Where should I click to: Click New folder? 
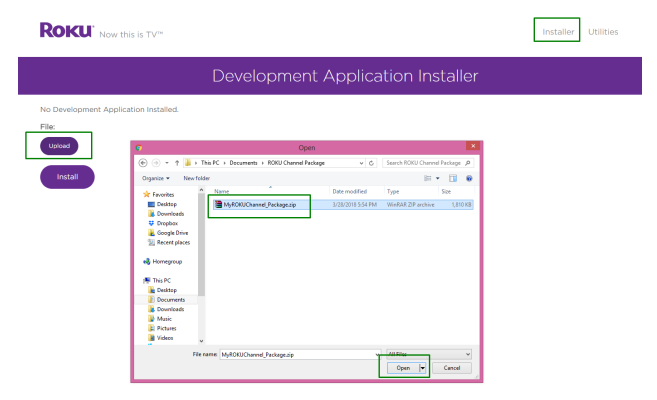pyautogui.click(x=197, y=178)
